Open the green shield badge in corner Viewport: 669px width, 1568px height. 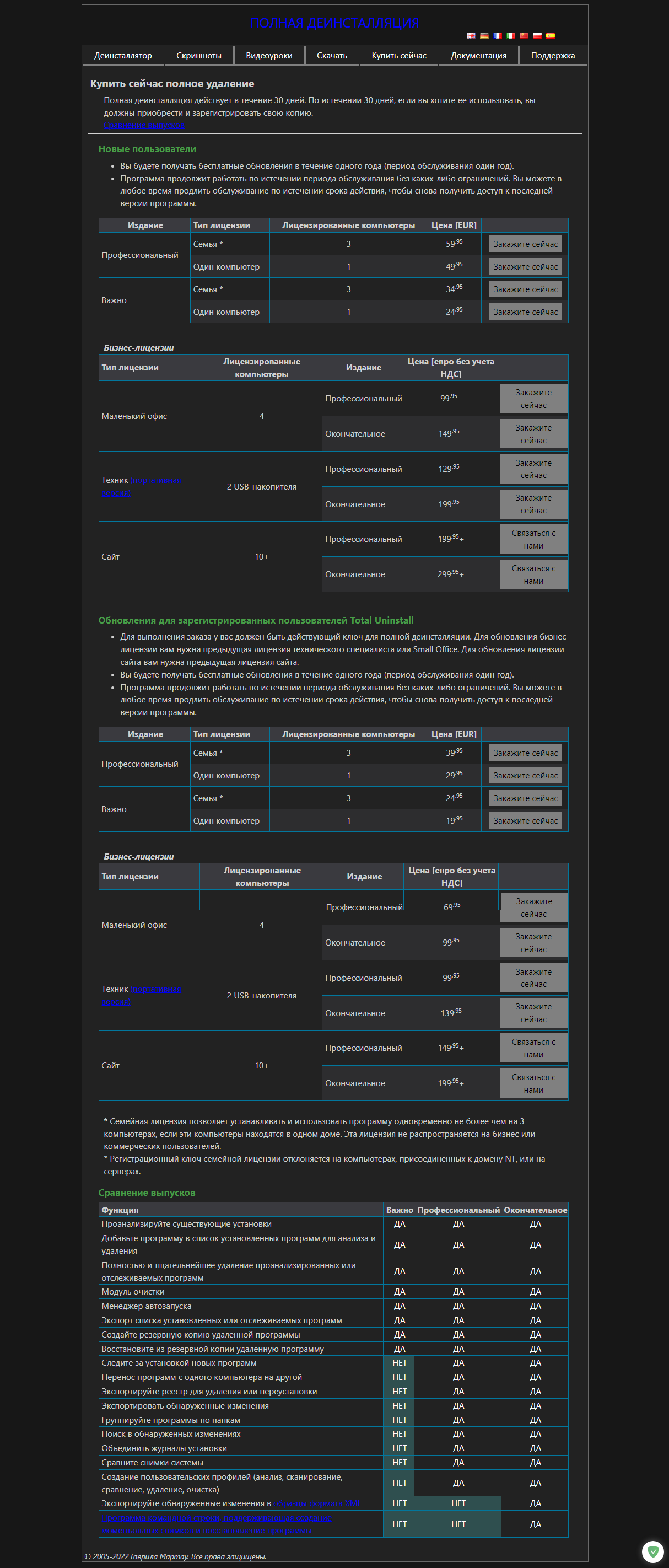tap(652, 1551)
